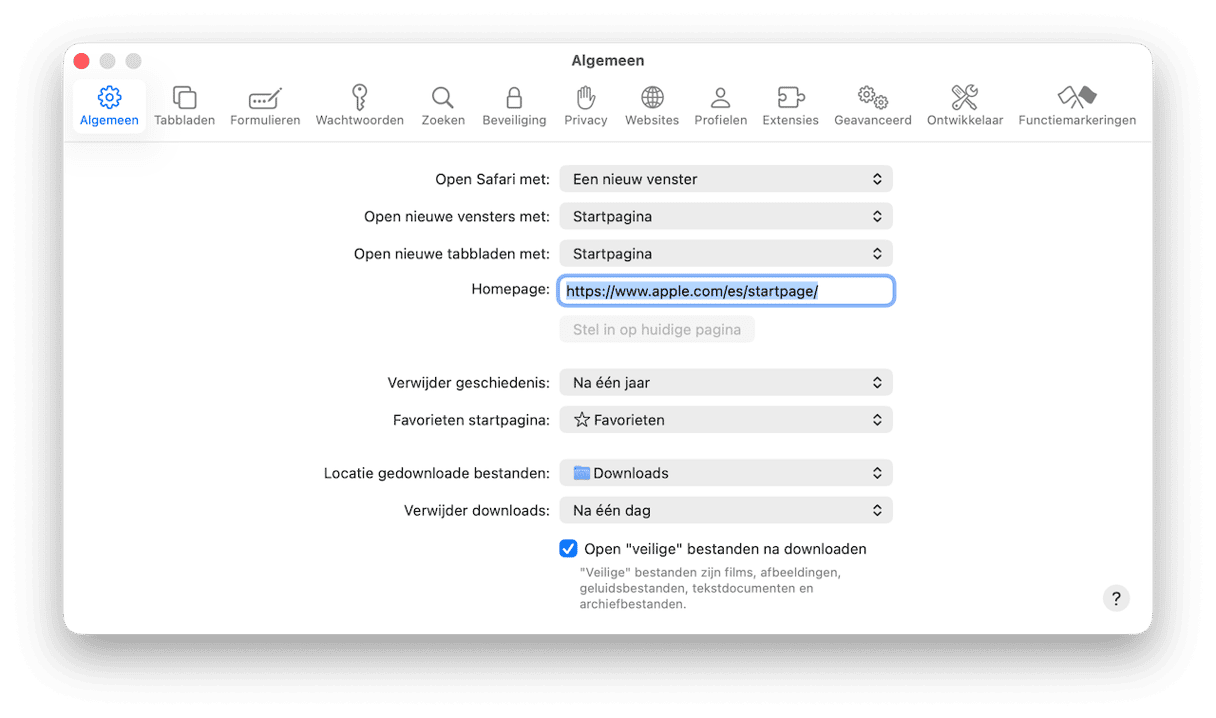
Task: Open the Geavanceerd gears pane
Action: click(x=873, y=106)
